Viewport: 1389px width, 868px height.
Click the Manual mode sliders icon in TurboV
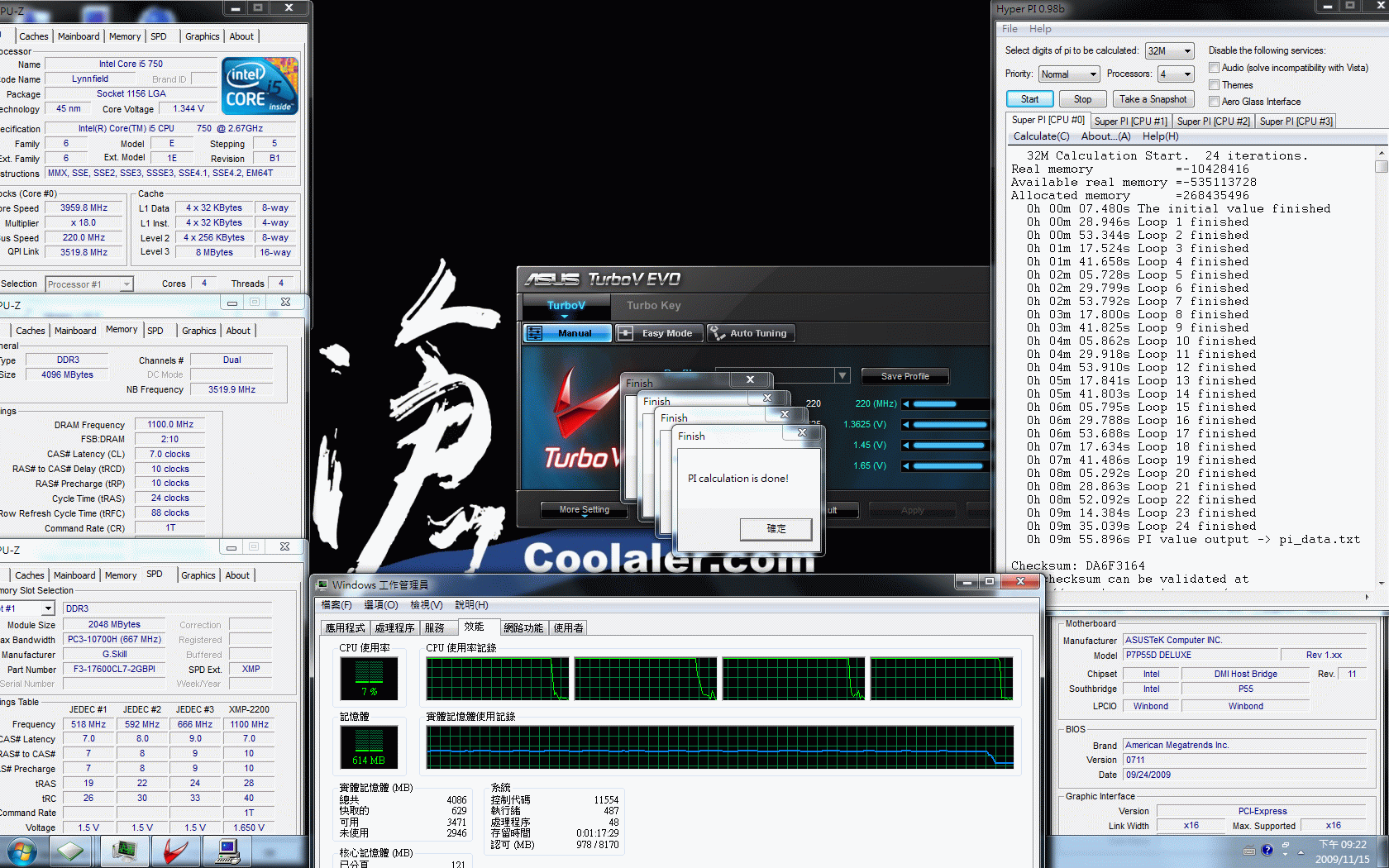(x=535, y=333)
